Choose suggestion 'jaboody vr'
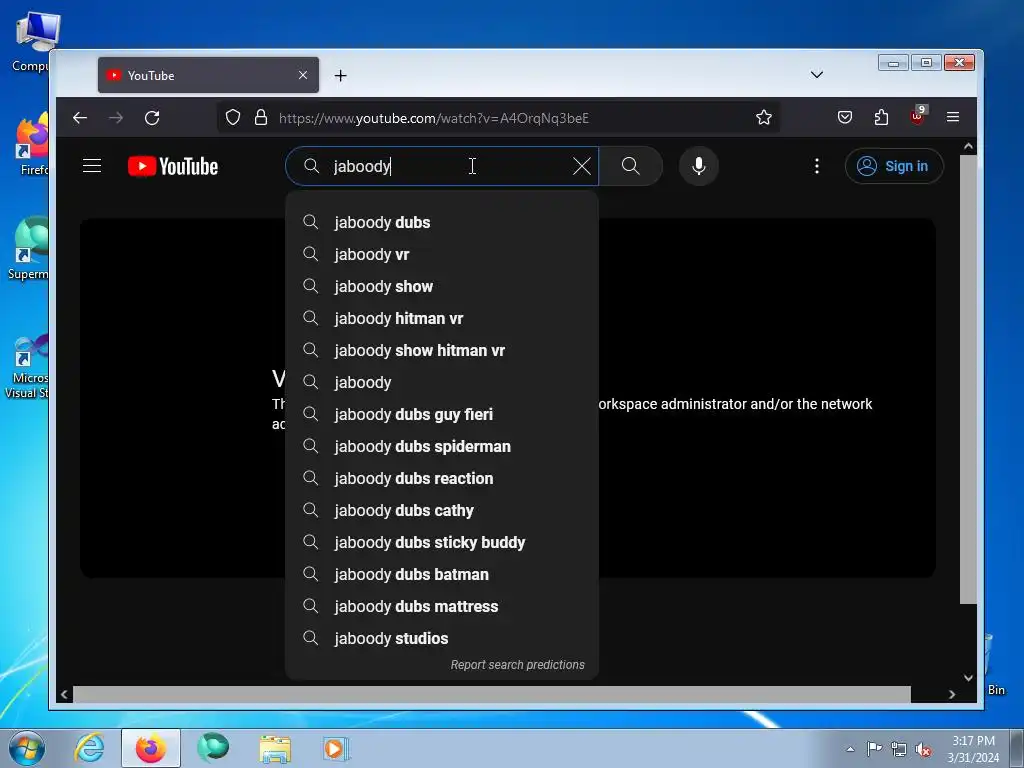This screenshot has width=1024, height=768. pos(442,254)
